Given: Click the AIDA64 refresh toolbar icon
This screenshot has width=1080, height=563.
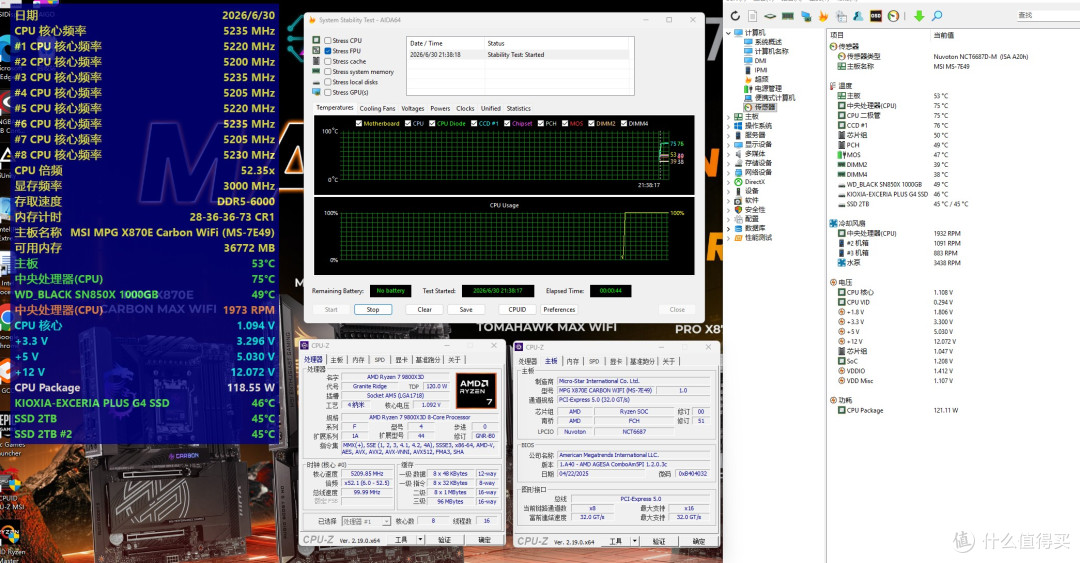Looking at the screenshot, I should pos(735,16).
